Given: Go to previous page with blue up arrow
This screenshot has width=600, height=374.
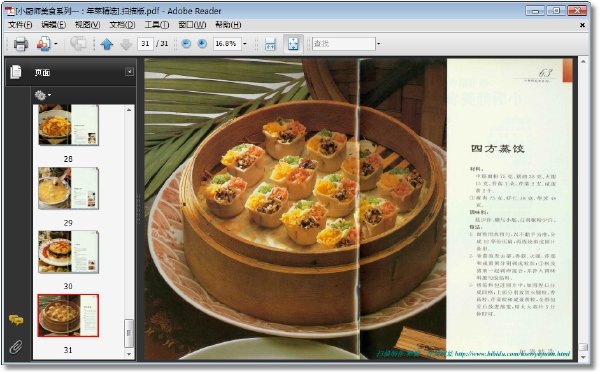Looking at the screenshot, I should (x=107, y=44).
